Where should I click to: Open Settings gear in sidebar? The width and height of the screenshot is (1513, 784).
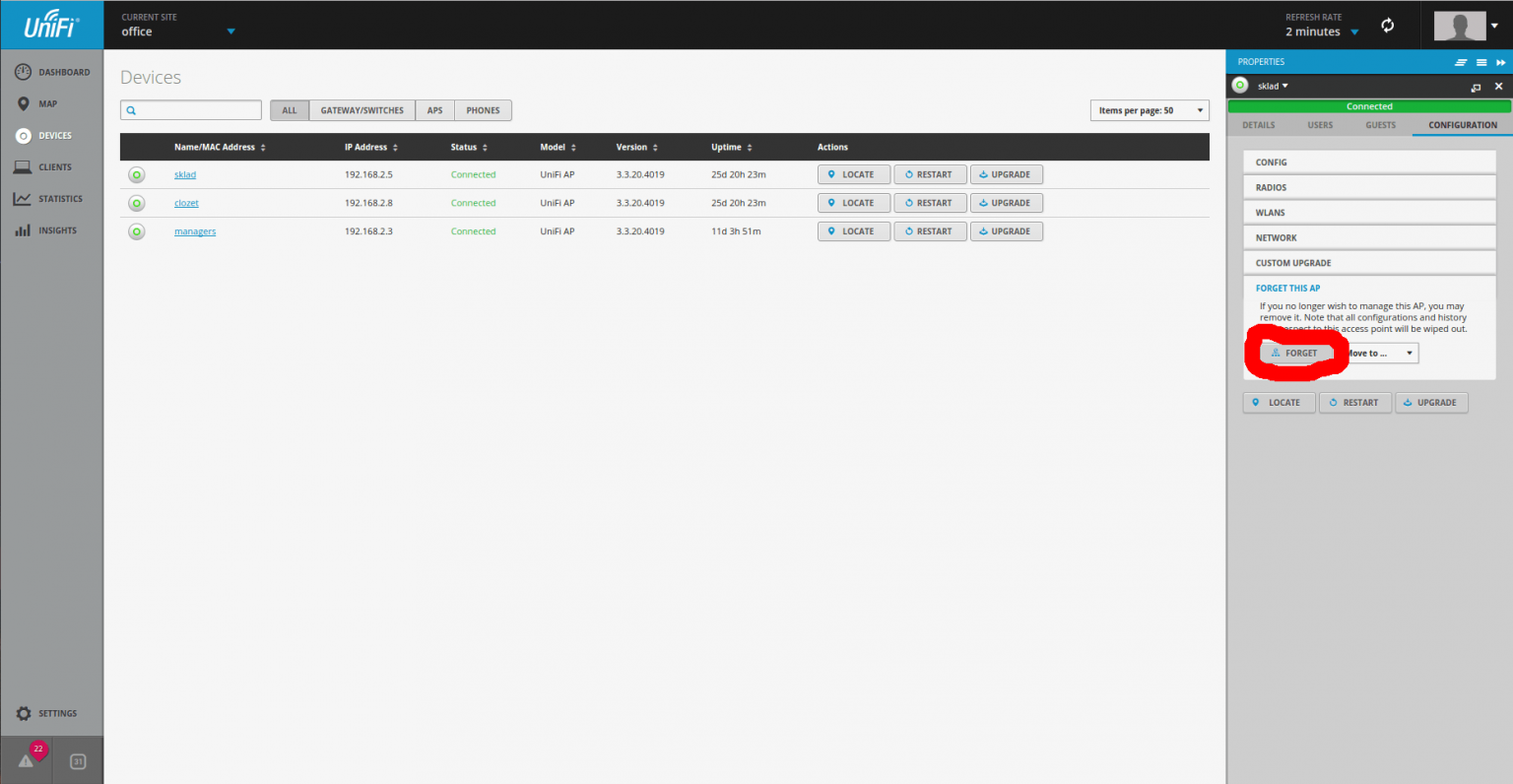coord(46,713)
